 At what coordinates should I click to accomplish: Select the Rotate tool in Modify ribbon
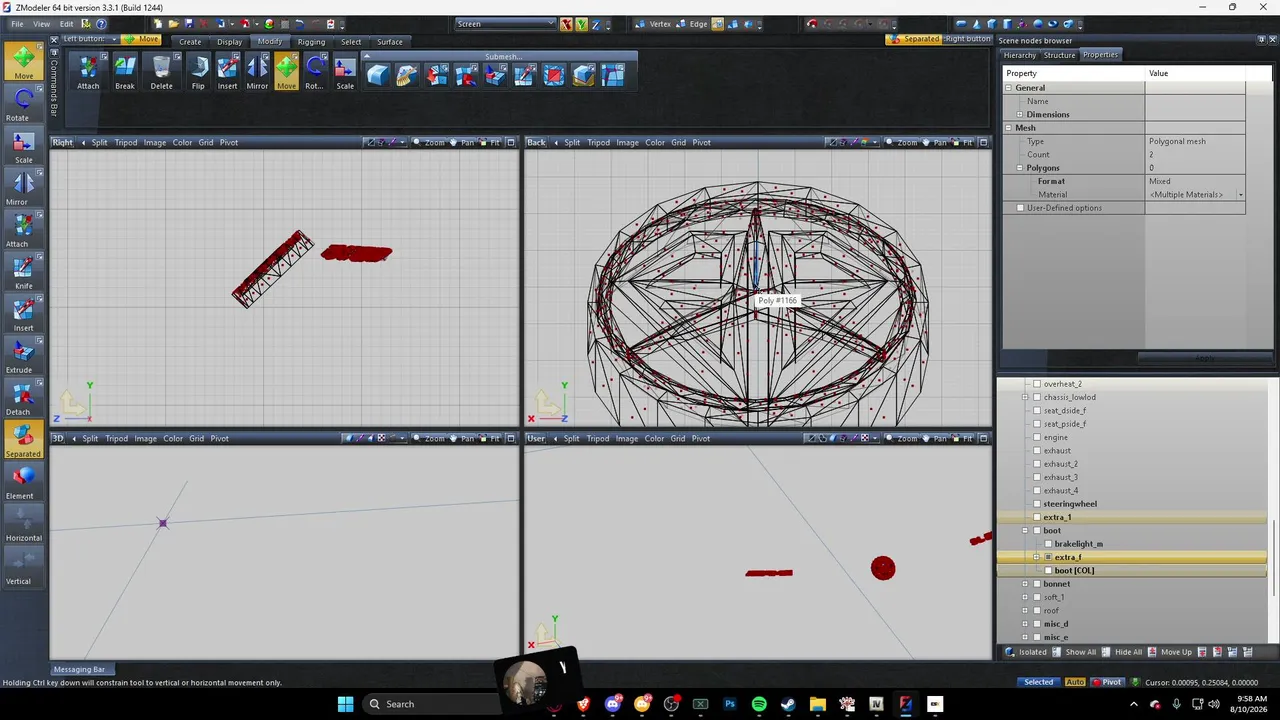pos(314,72)
